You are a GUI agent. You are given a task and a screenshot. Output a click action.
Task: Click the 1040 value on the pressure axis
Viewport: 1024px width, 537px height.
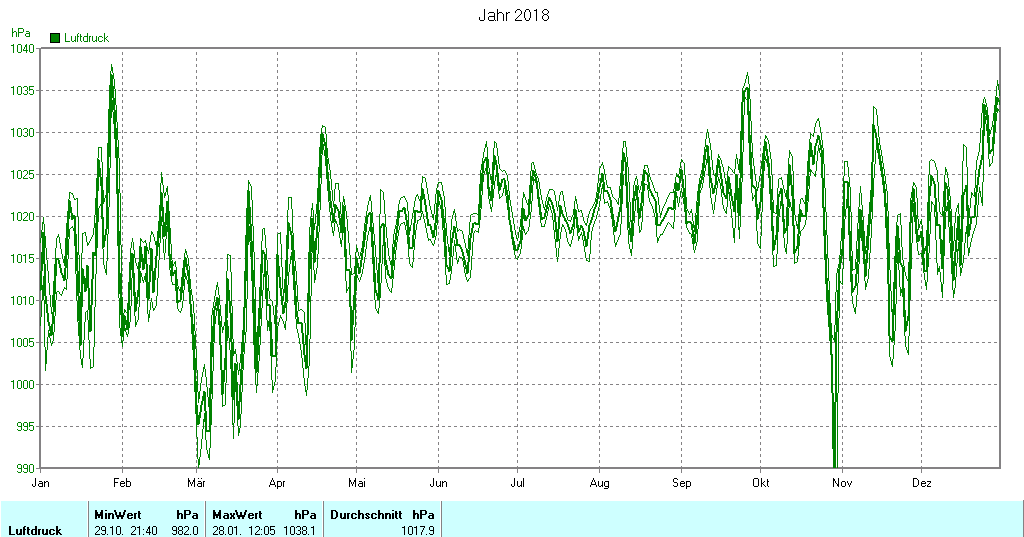tap(22, 48)
